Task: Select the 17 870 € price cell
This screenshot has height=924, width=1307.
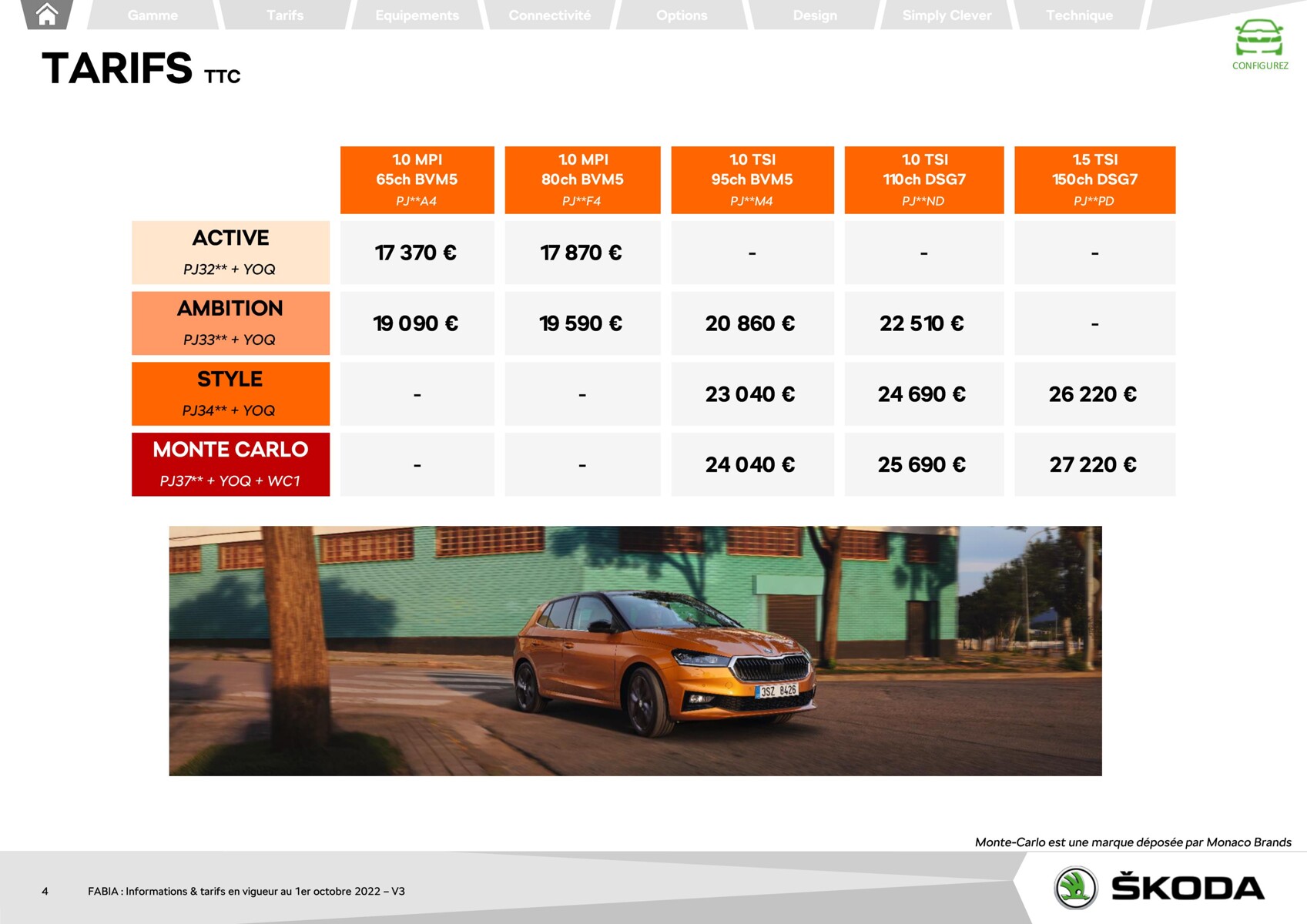Action: point(582,253)
